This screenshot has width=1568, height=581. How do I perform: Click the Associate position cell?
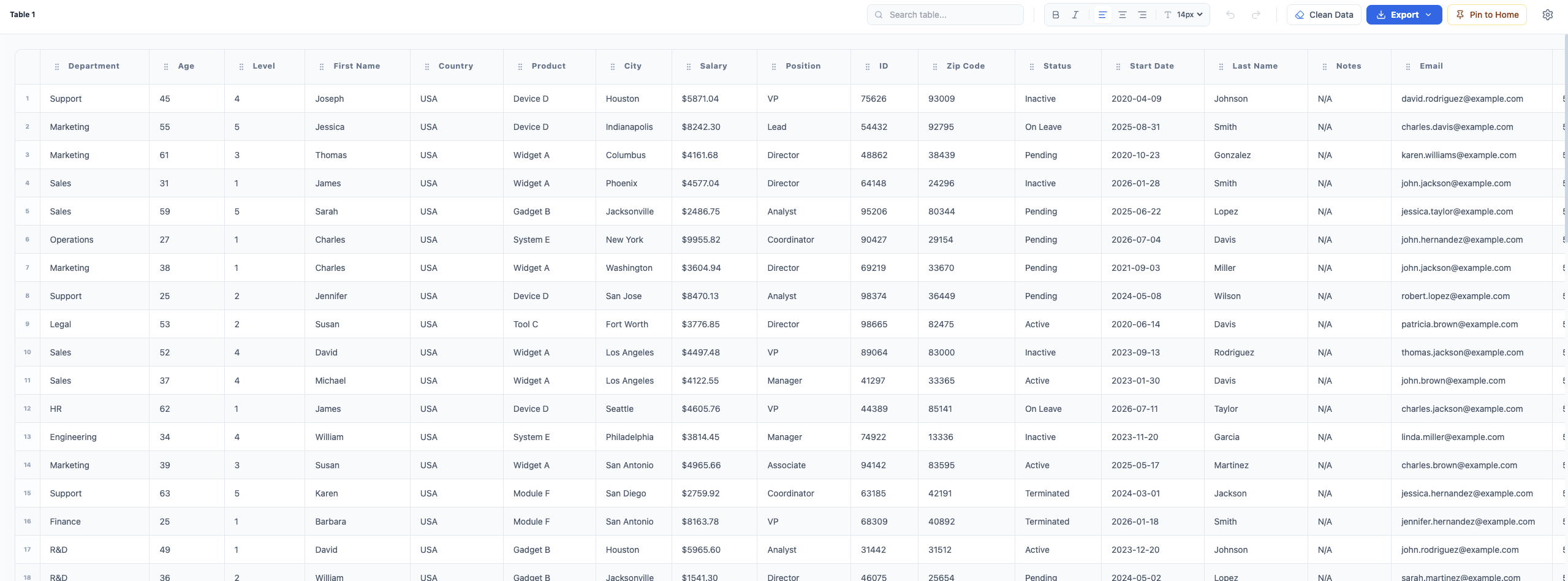804,465
